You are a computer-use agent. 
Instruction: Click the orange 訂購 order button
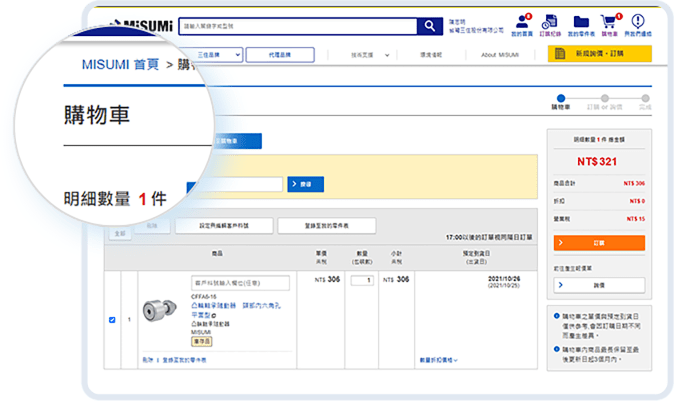pos(599,242)
